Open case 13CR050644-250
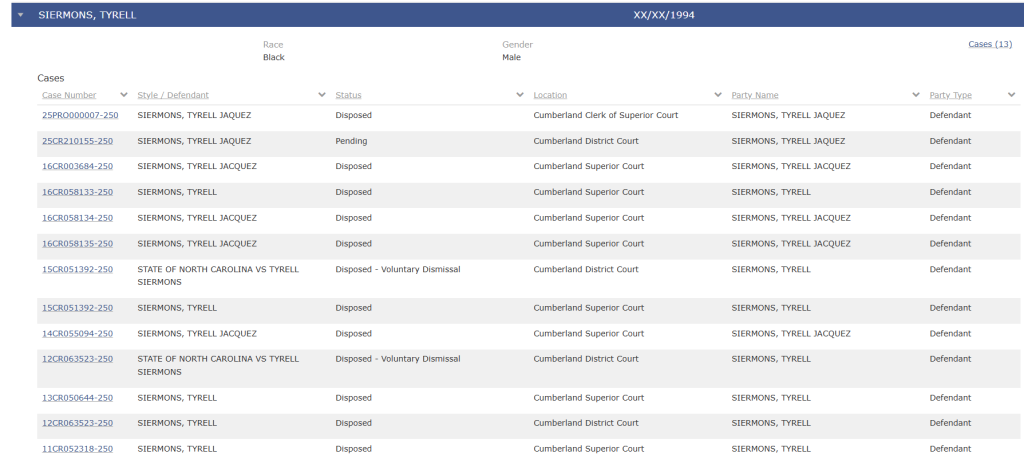Image resolution: width=1024 pixels, height=455 pixels. (x=77, y=398)
